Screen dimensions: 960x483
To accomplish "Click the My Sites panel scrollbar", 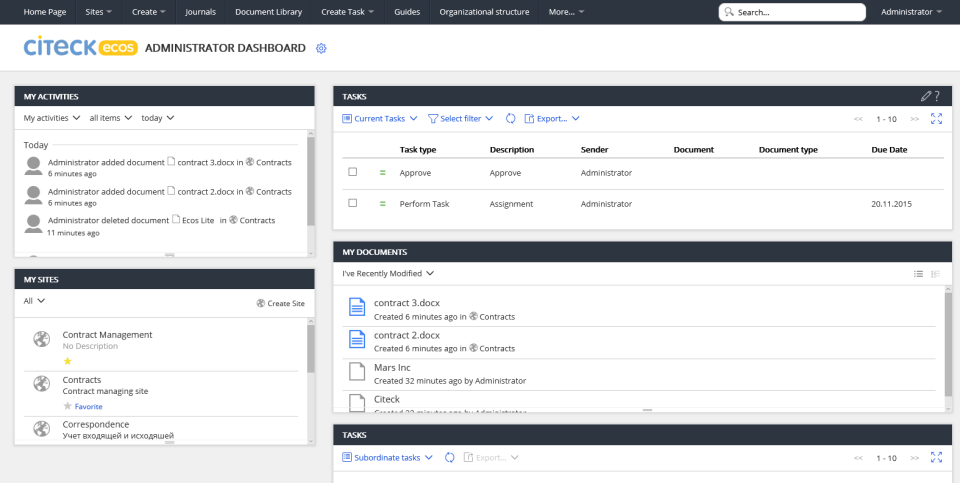I will tap(310, 350).
